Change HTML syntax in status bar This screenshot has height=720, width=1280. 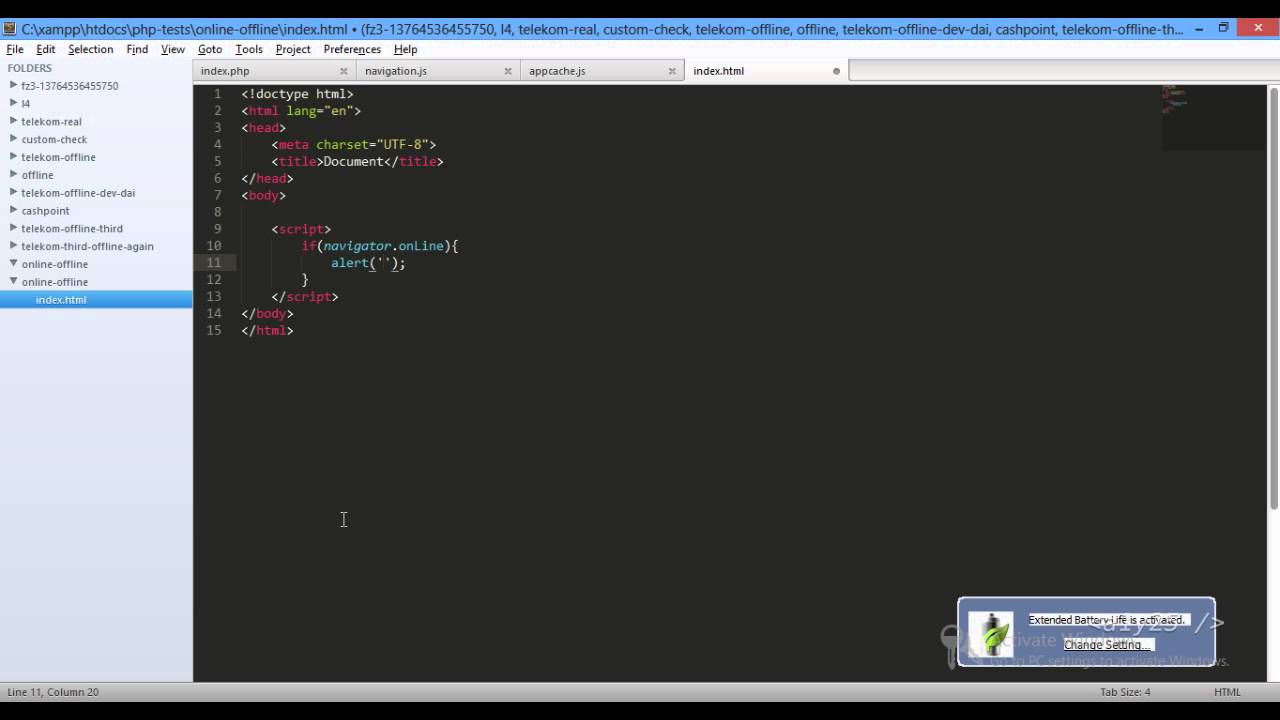coord(1227,692)
